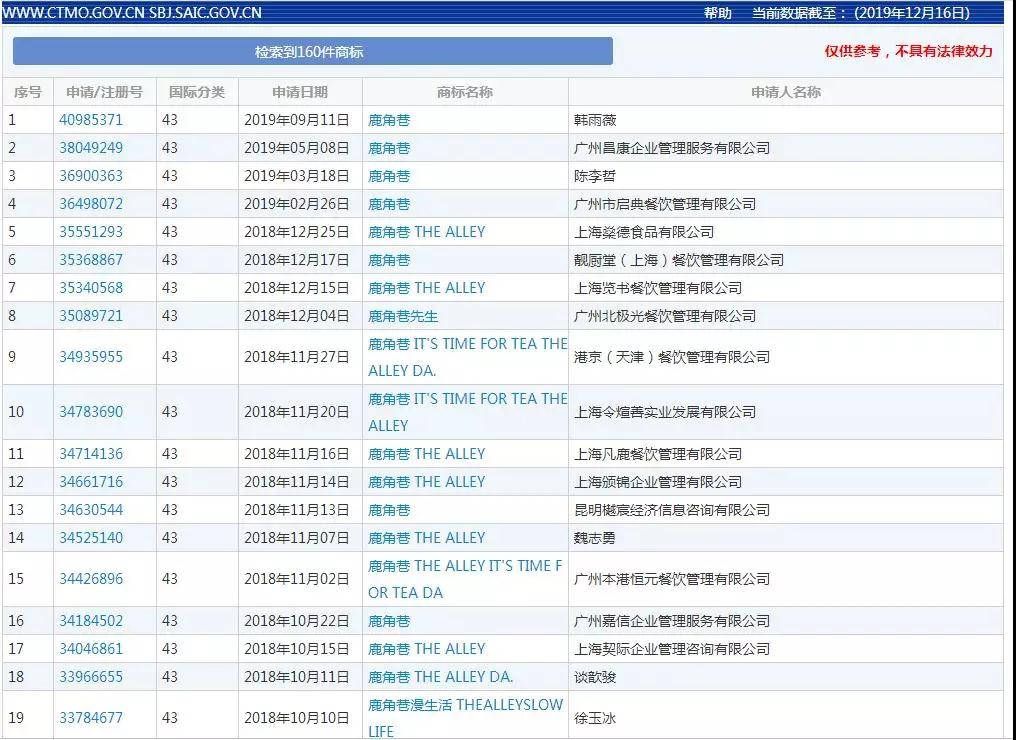1016x740 pixels.
Task: Click the 国际分类 column header
Action: [x=197, y=92]
